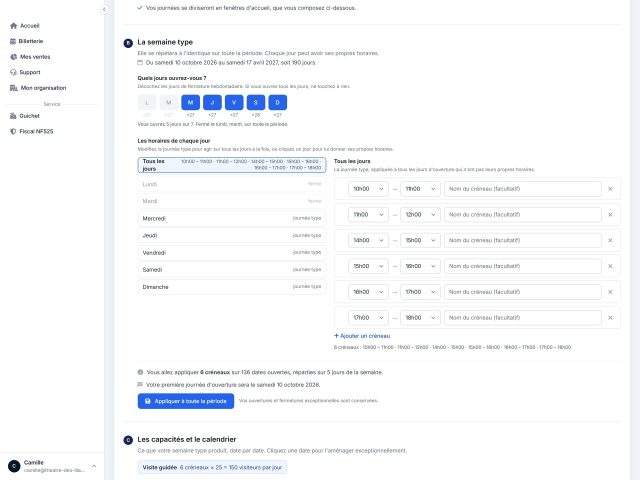This screenshot has width=640, height=480.
Task: Click the shield icon beside Fiscal NF525
Action: [x=13, y=131]
